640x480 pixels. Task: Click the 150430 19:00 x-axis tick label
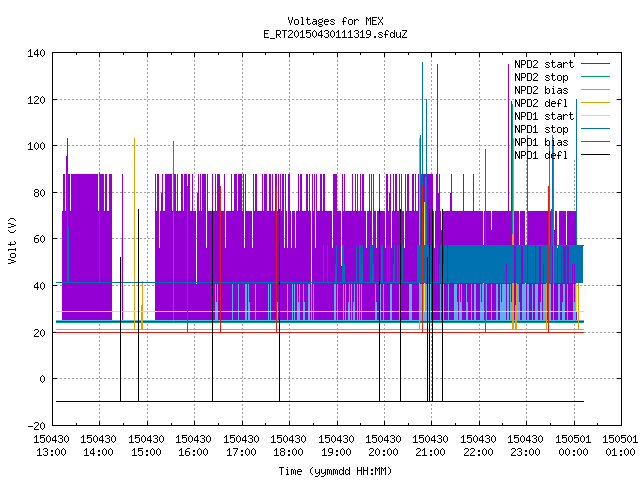coord(336,446)
